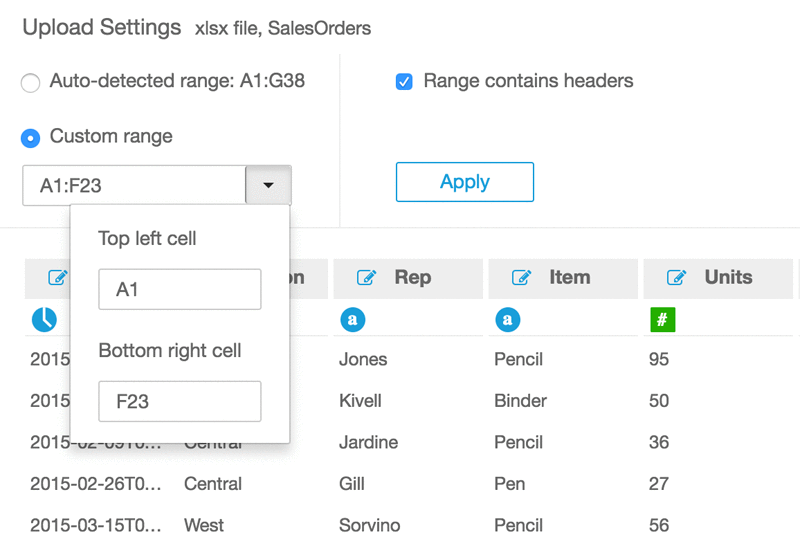The width and height of the screenshot is (800, 550).
Task: Select Auto-detected range radio button
Action: pyautogui.click(x=31, y=83)
